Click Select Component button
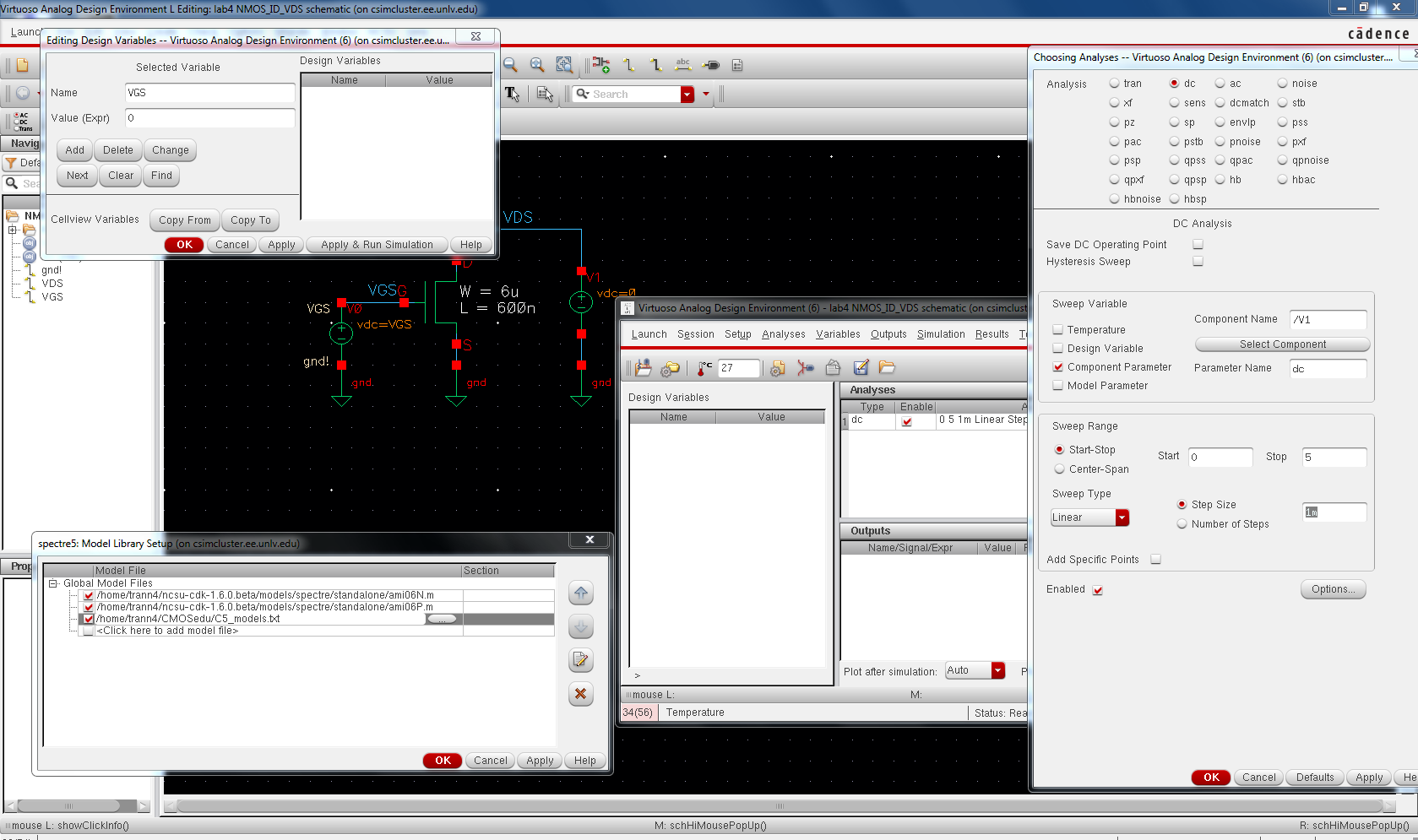Screen dimensions: 1418x840 click(1282, 344)
